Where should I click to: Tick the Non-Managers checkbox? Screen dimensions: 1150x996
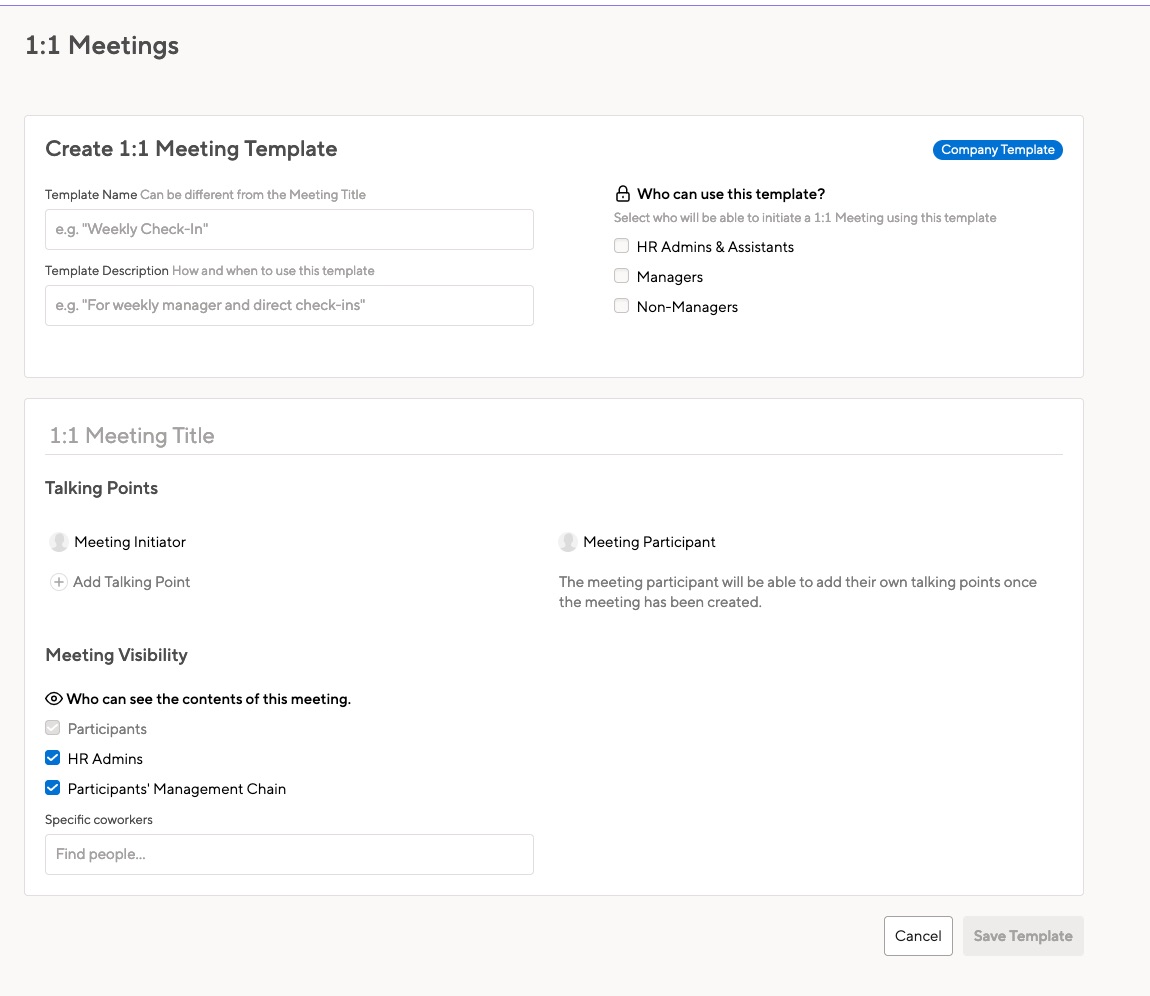coord(621,306)
